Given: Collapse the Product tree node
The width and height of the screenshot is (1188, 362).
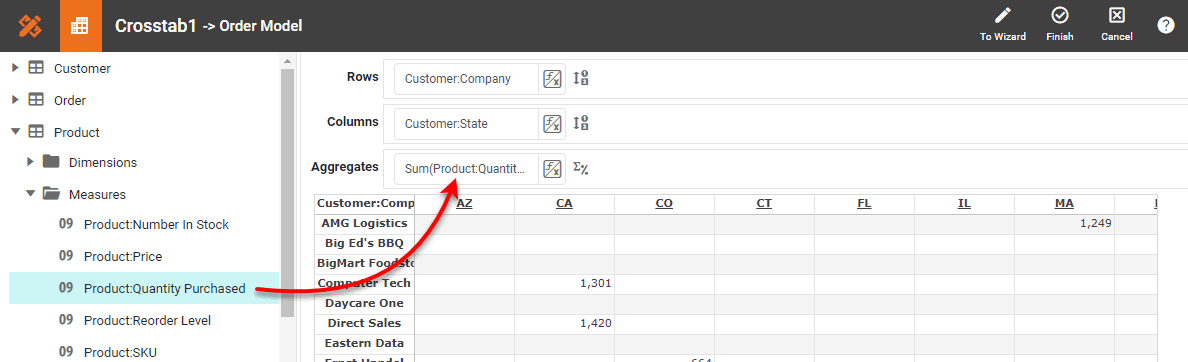Looking at the screenshot, I should click(15, 132).
